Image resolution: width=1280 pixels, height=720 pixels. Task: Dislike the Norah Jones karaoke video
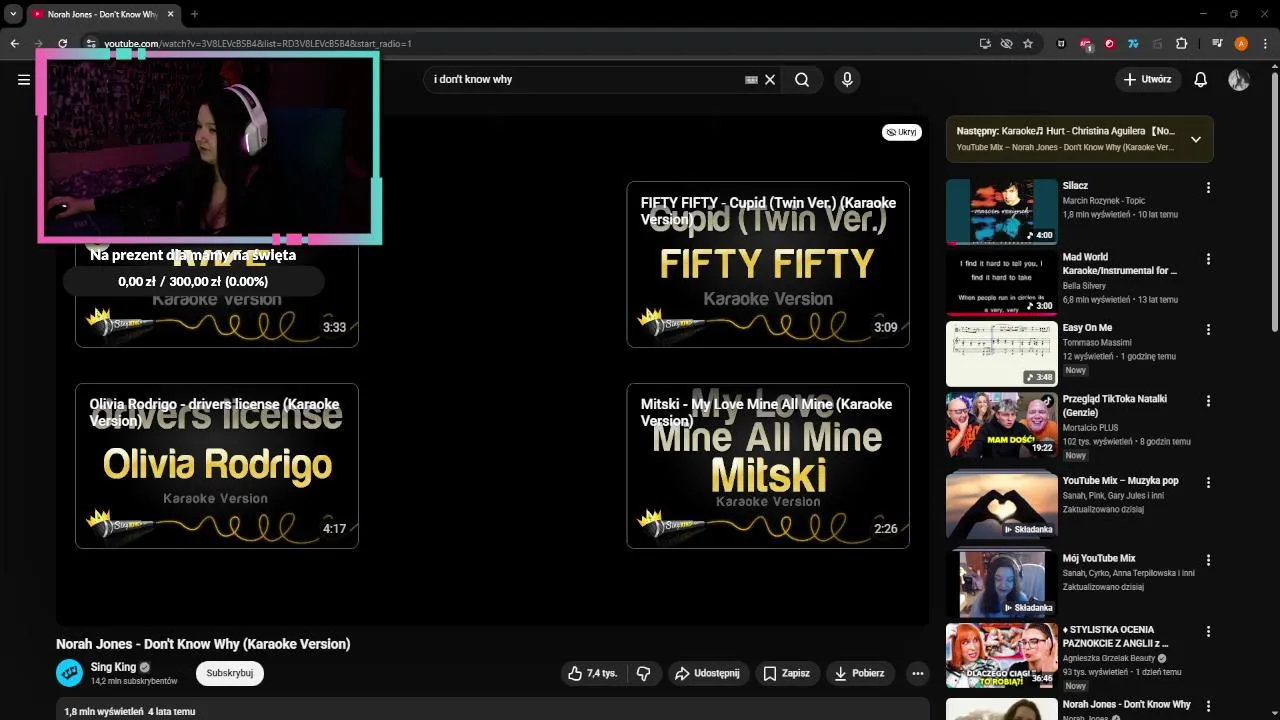pos(644,674)
